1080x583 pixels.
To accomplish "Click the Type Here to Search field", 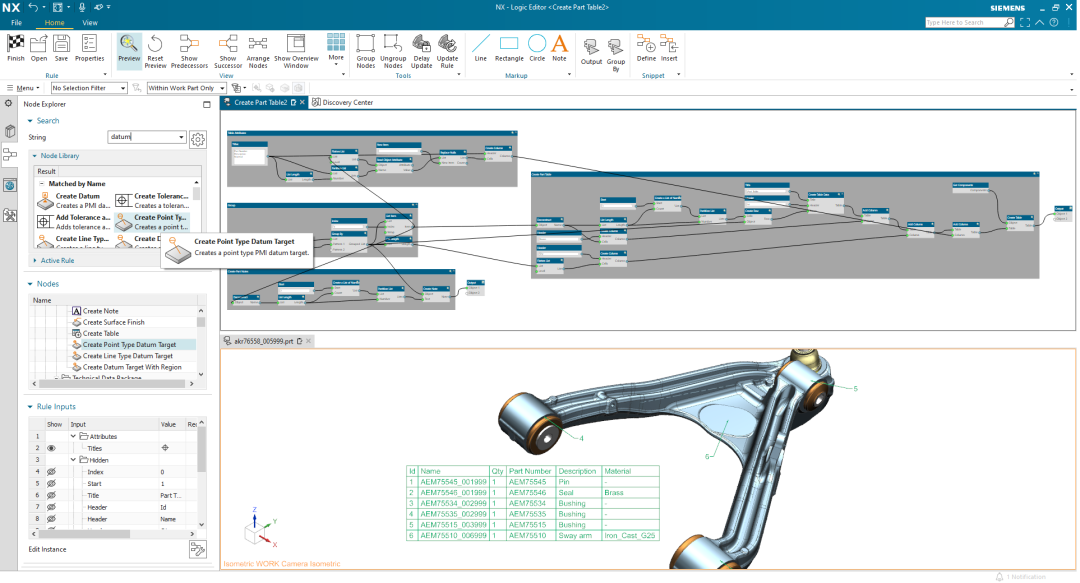I will (964, 23).
